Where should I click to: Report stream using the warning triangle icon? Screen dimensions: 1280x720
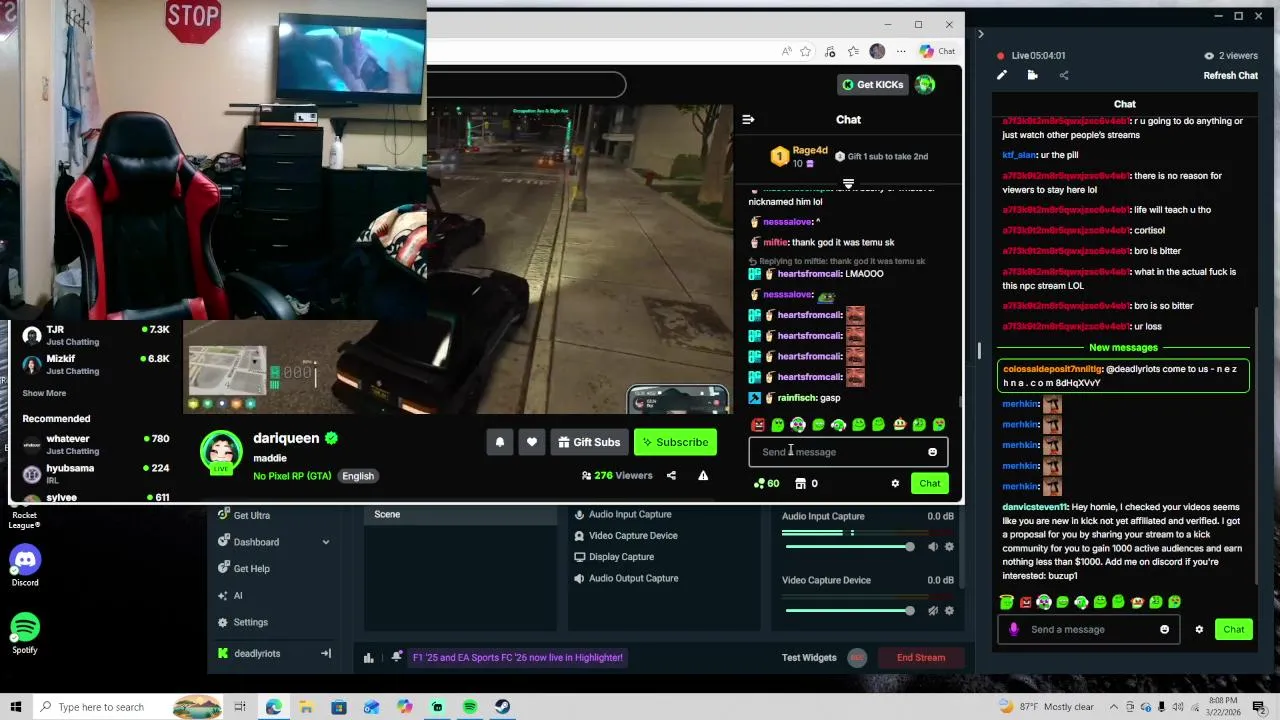[x=703, y=476]
